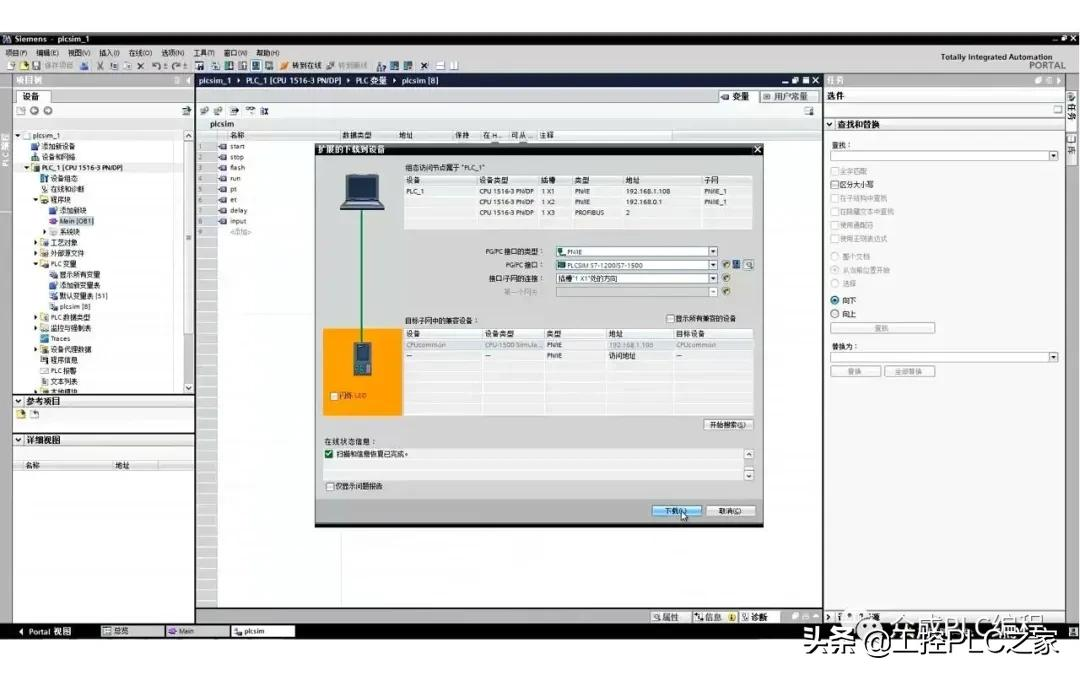Viewport: 1080px width, 675px height.
Task: Collapse the PLC_1 [CPU 1516-3 PN/DP] tree node
Action: click(27, 167)
